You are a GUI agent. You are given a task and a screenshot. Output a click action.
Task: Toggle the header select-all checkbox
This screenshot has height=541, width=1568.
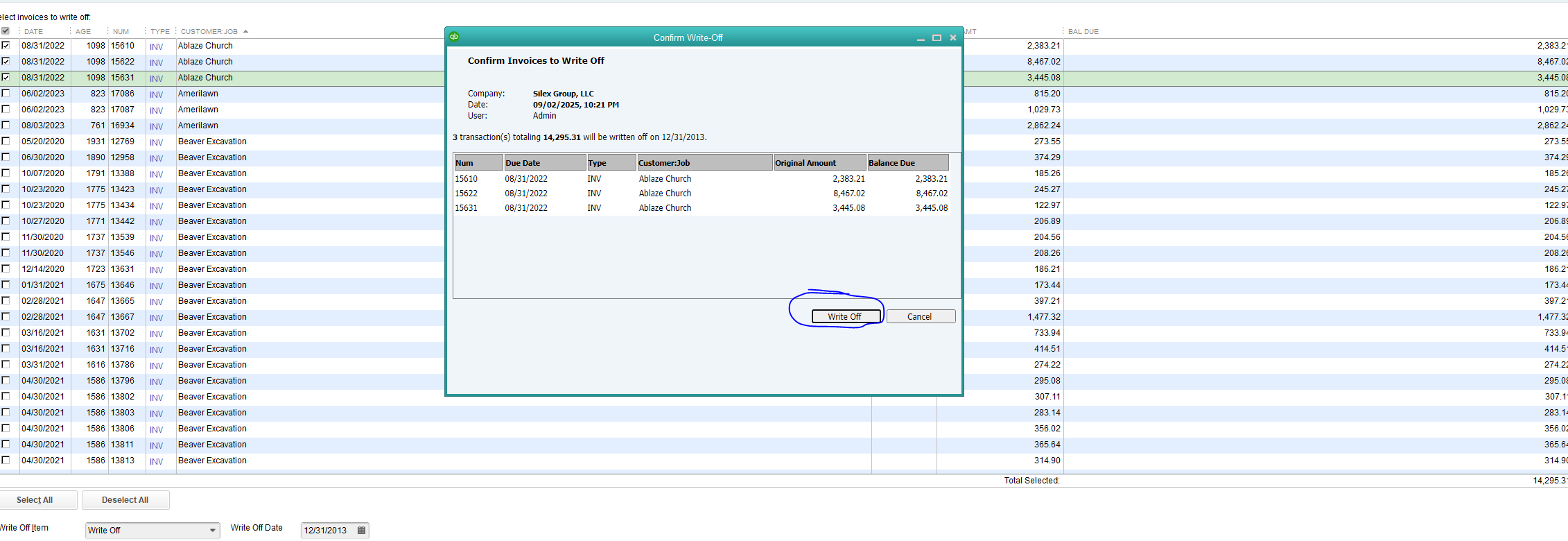point(6,31)
